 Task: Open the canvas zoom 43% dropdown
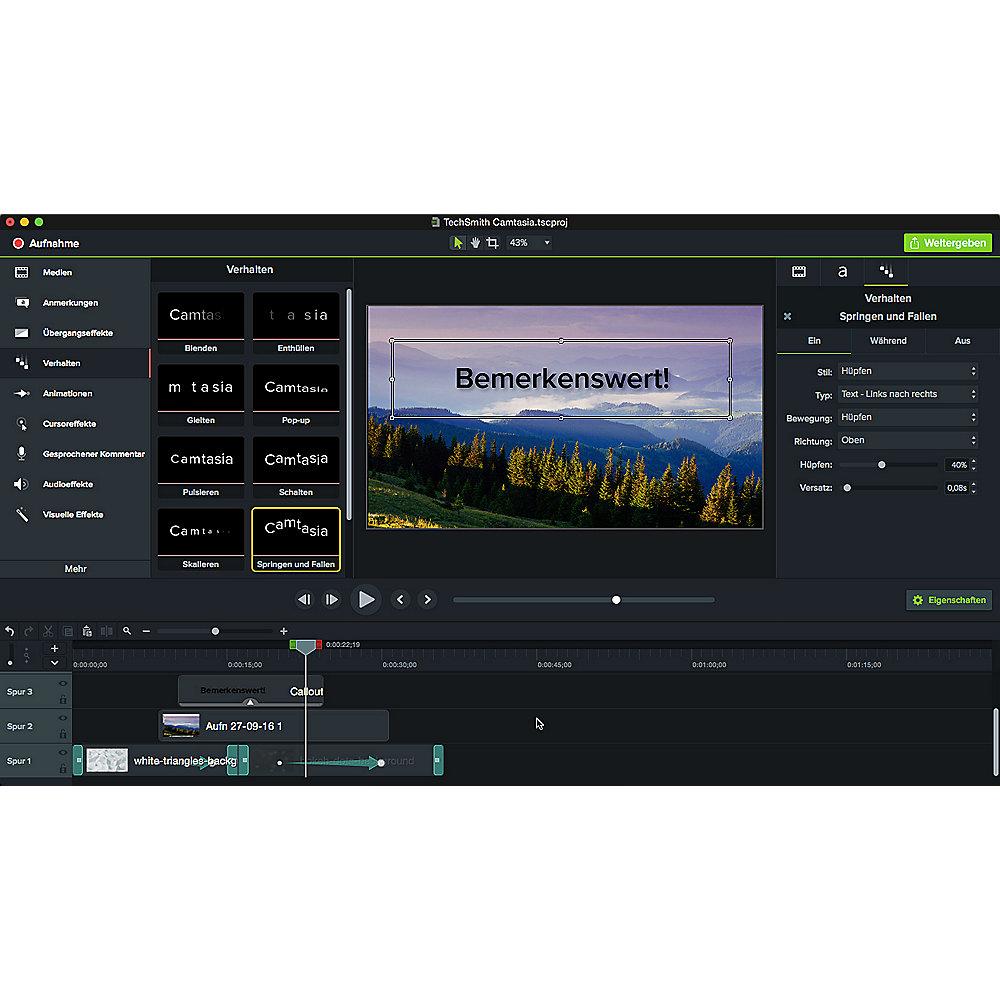(x=530, y=243)
